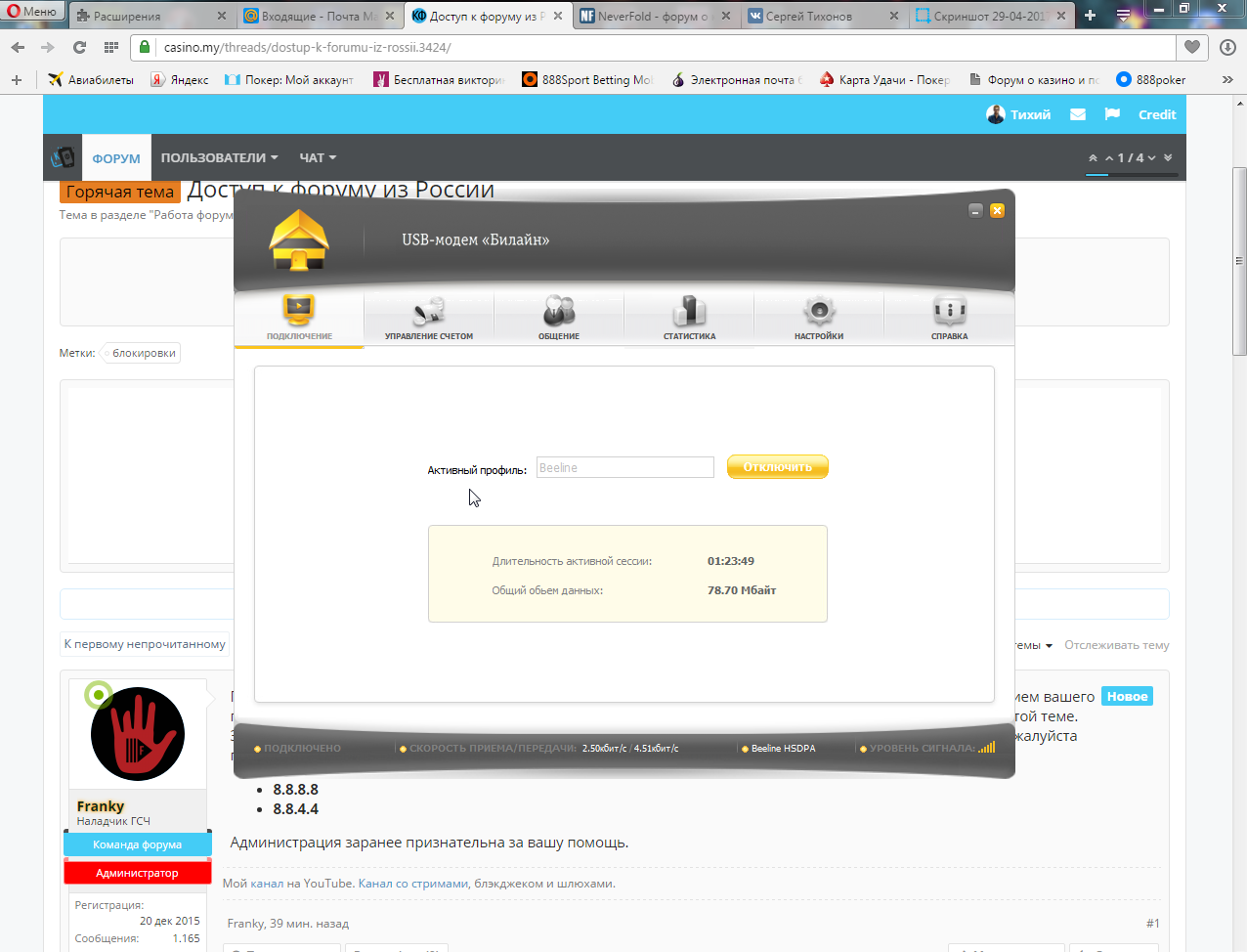Open the Настройки tab in the modem window

[819, 319]
